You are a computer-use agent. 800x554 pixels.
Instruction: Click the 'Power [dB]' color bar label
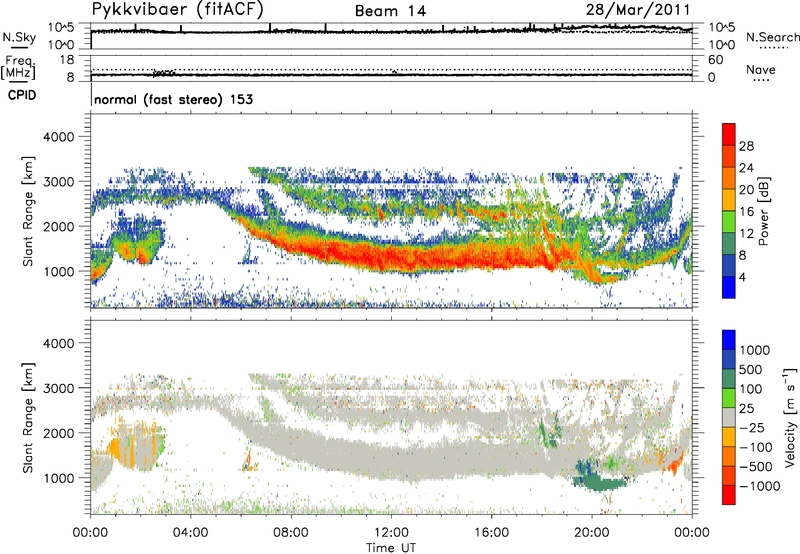[x=763, y=211]
